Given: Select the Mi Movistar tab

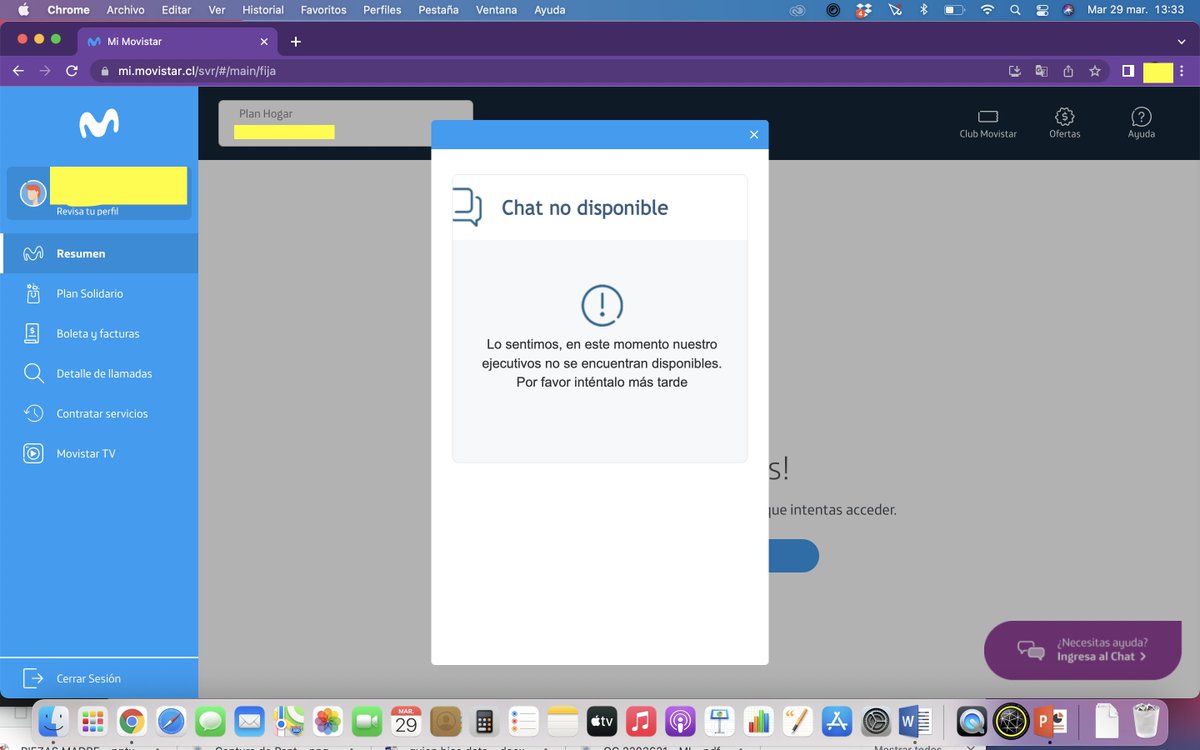Looking at the screenshot, I should (x=178, y=42).
